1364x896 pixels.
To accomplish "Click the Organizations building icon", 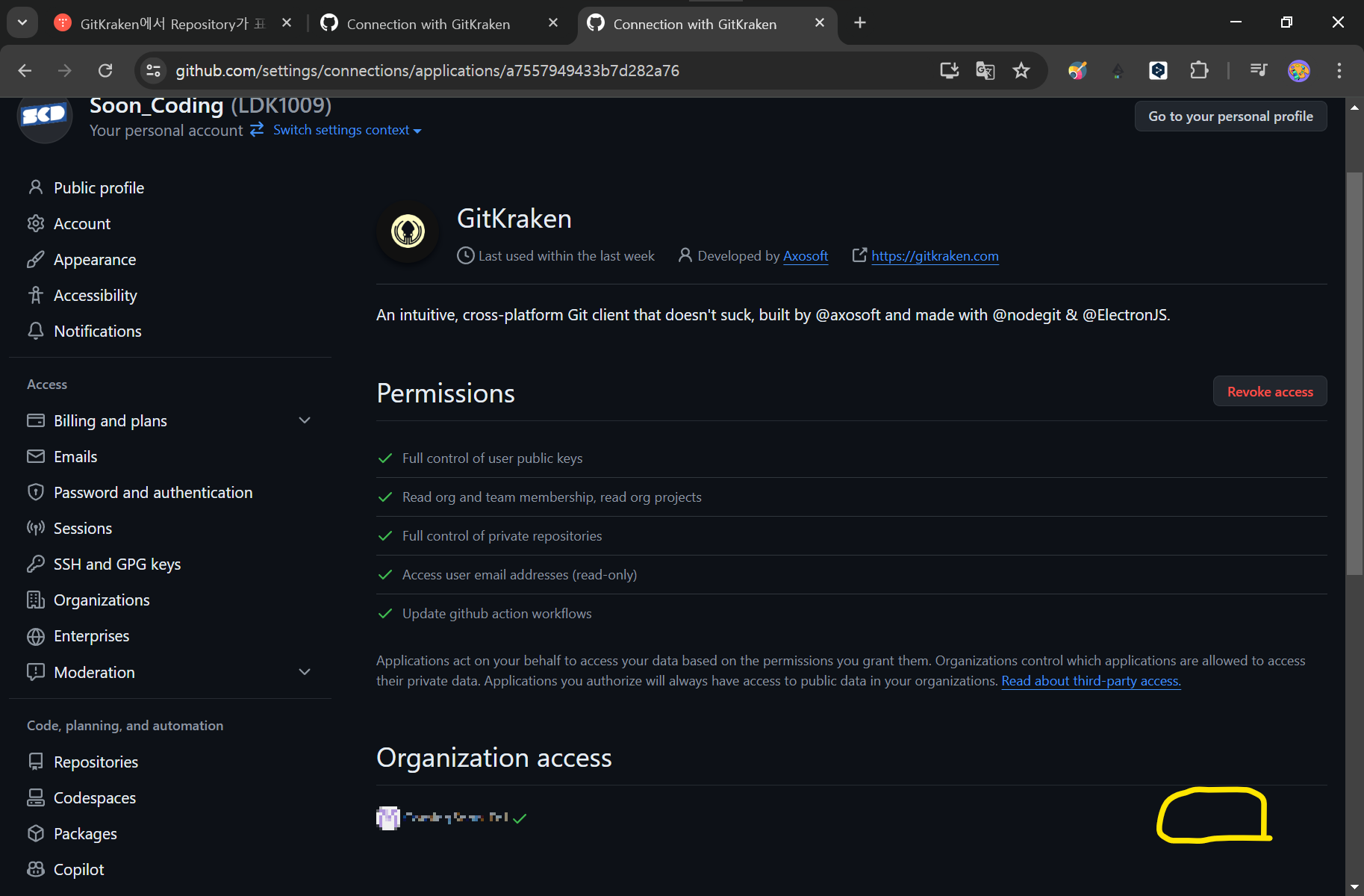I will click(35, 600).
